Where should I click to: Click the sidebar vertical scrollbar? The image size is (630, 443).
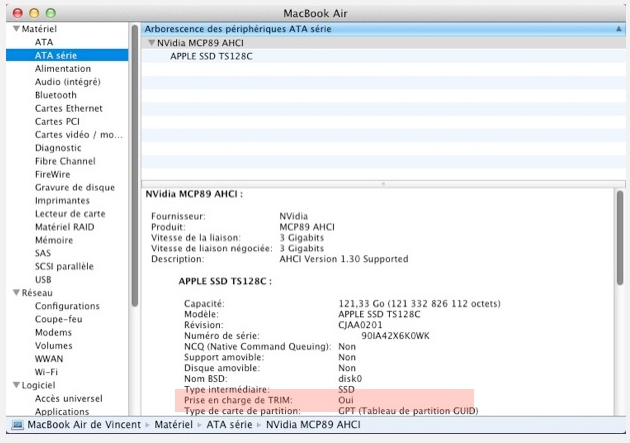pyautogui.click(x=135, y=165)
